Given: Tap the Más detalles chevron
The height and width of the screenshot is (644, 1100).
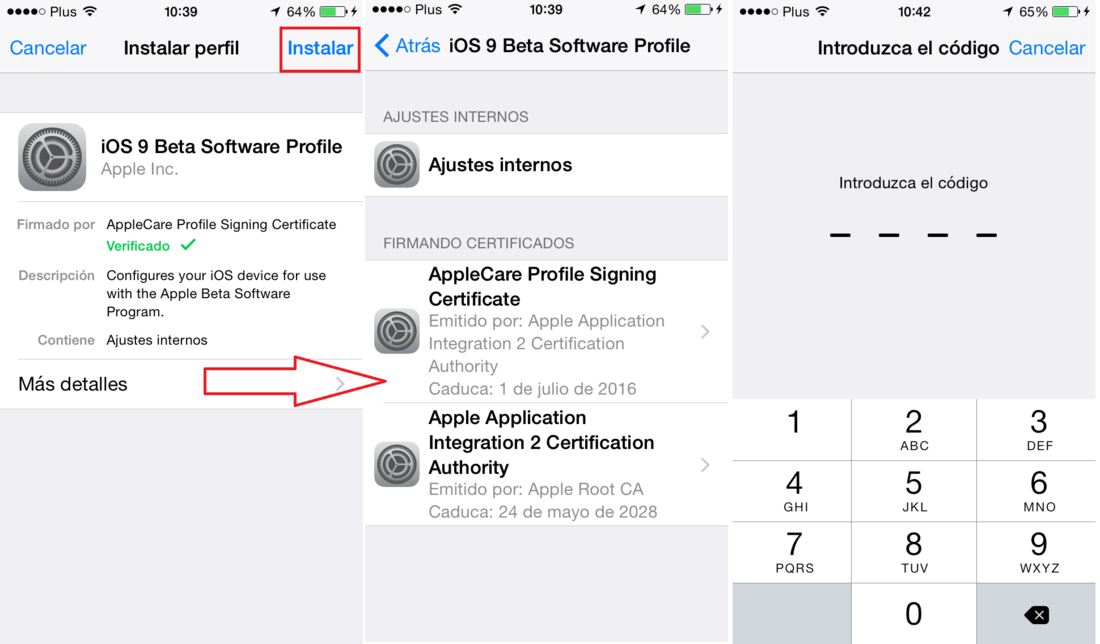Looking at the screenshot, I should tap(340, 384).
